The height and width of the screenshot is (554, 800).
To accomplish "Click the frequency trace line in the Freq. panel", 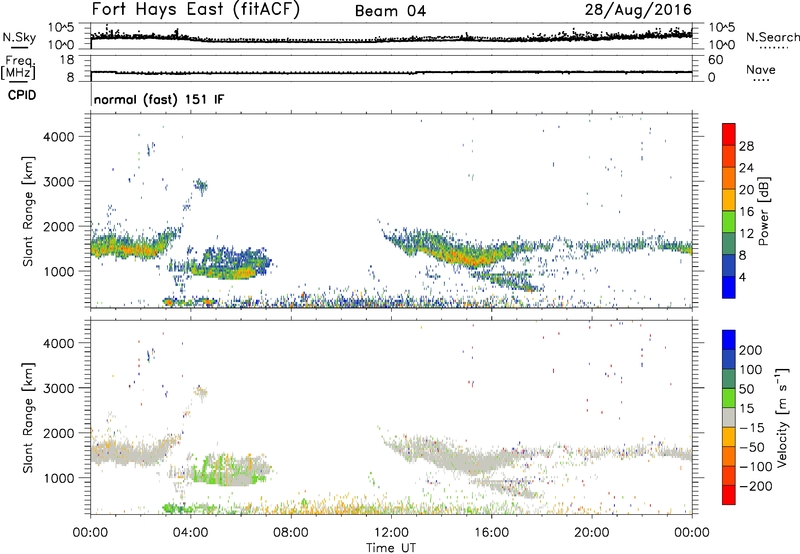I will 391,72.
